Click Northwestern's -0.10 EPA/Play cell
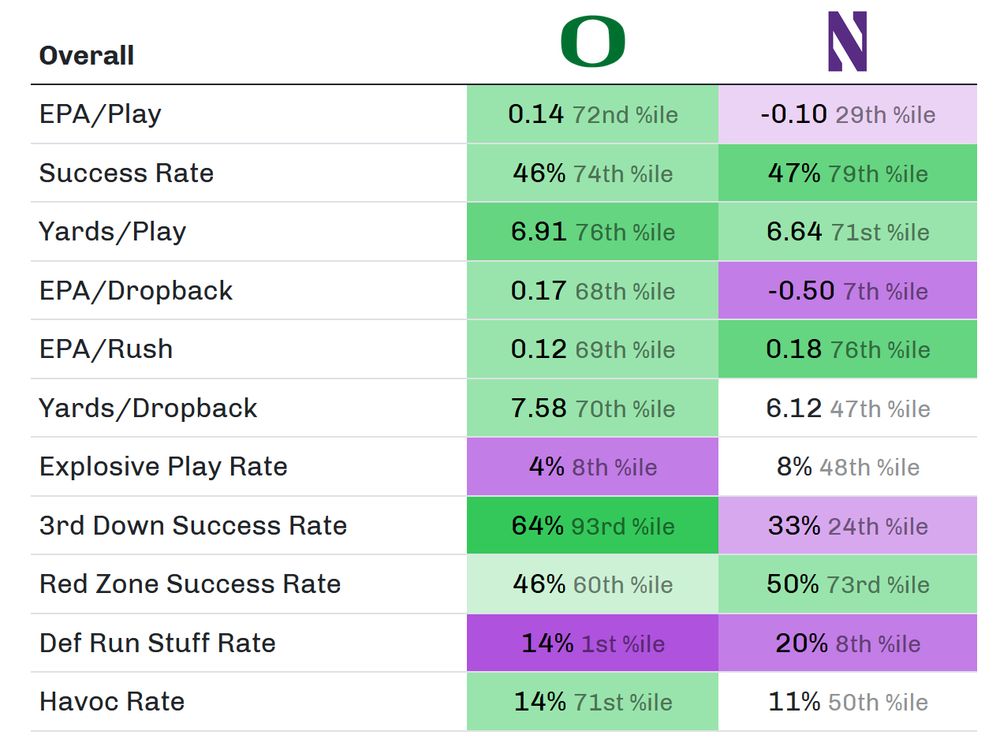The width and height of the screenshot is (1000, 742). 847,114
